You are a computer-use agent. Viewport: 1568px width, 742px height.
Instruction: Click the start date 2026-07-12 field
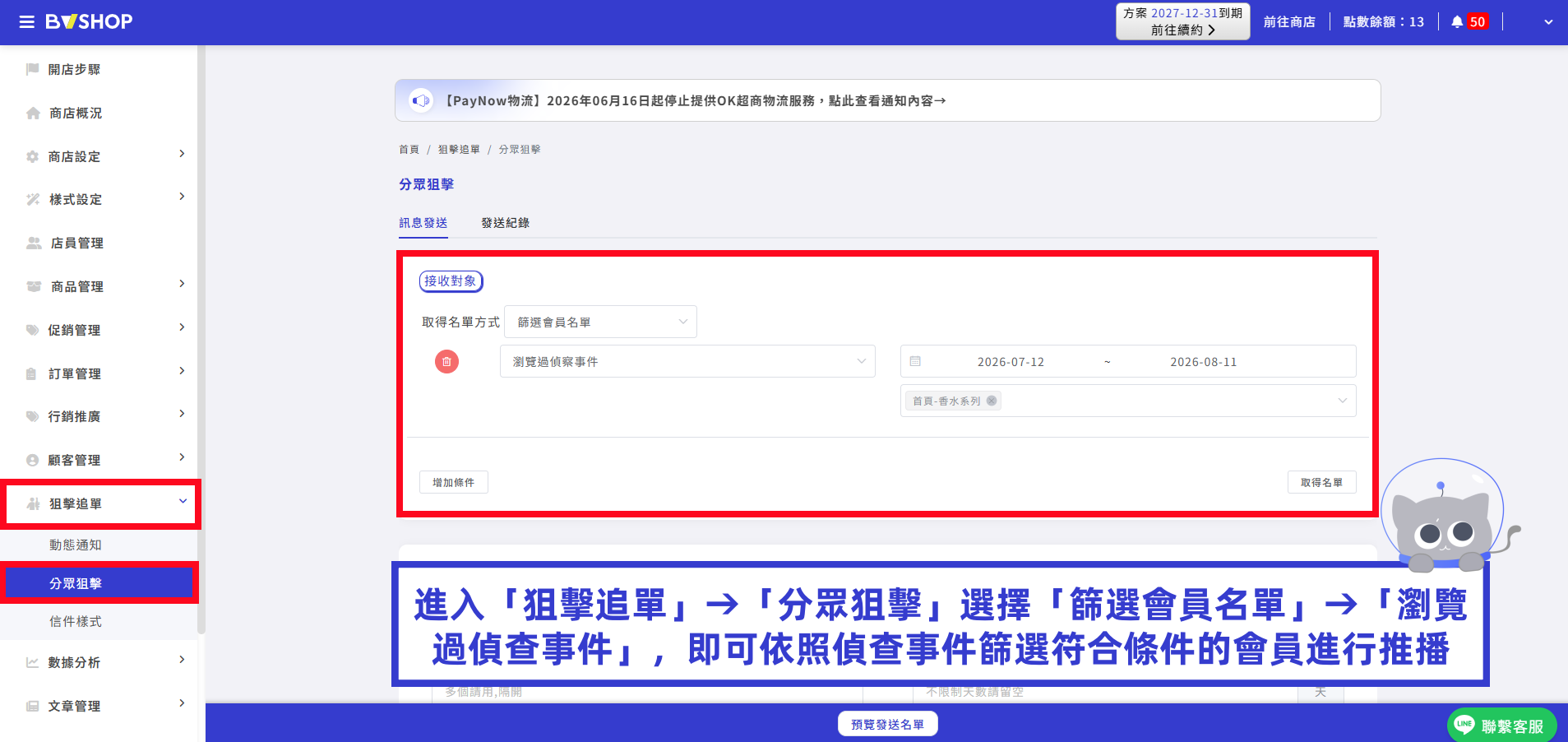coord(1011,362)
